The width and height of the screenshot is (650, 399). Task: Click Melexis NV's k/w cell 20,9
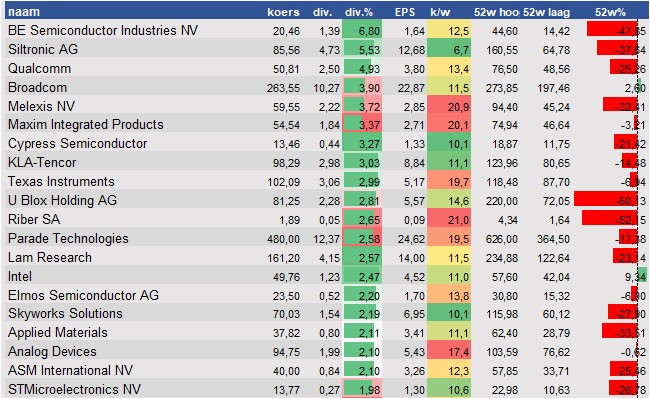click(x=449, y=105)
